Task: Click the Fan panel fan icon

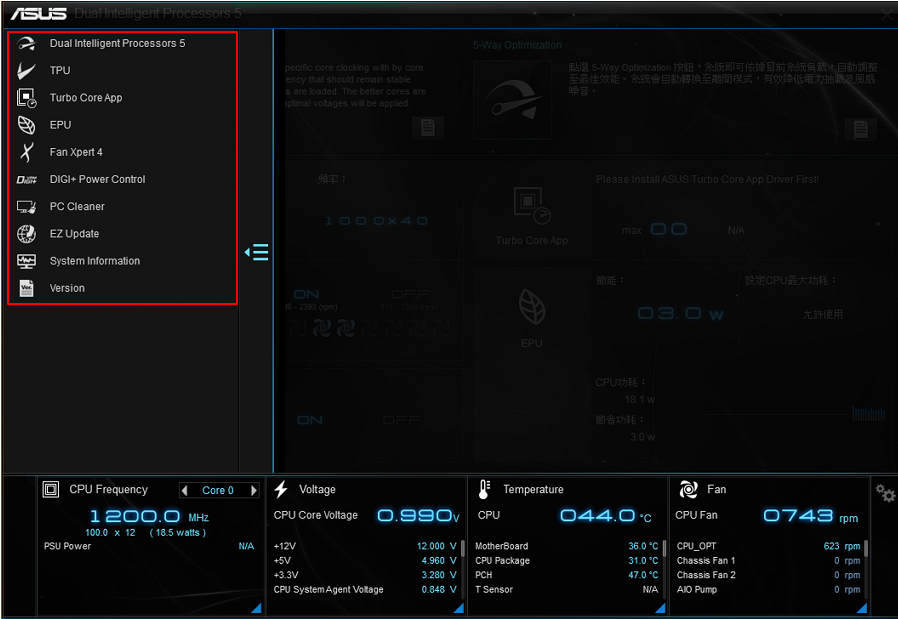Action: click(x=688, y=490)
